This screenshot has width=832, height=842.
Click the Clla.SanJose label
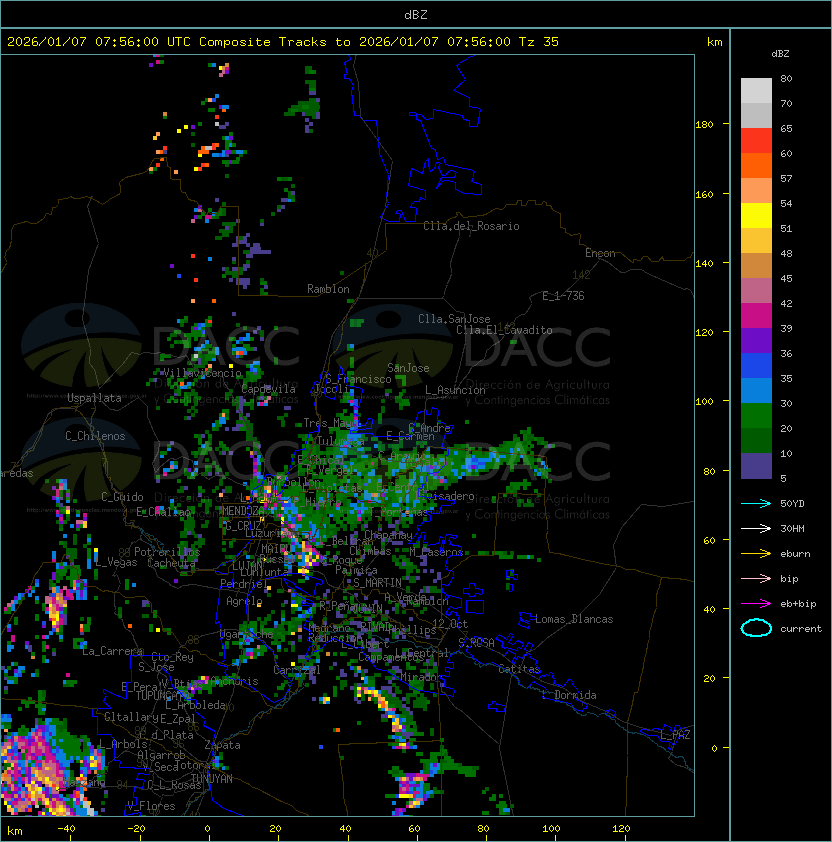coord(454,319)
